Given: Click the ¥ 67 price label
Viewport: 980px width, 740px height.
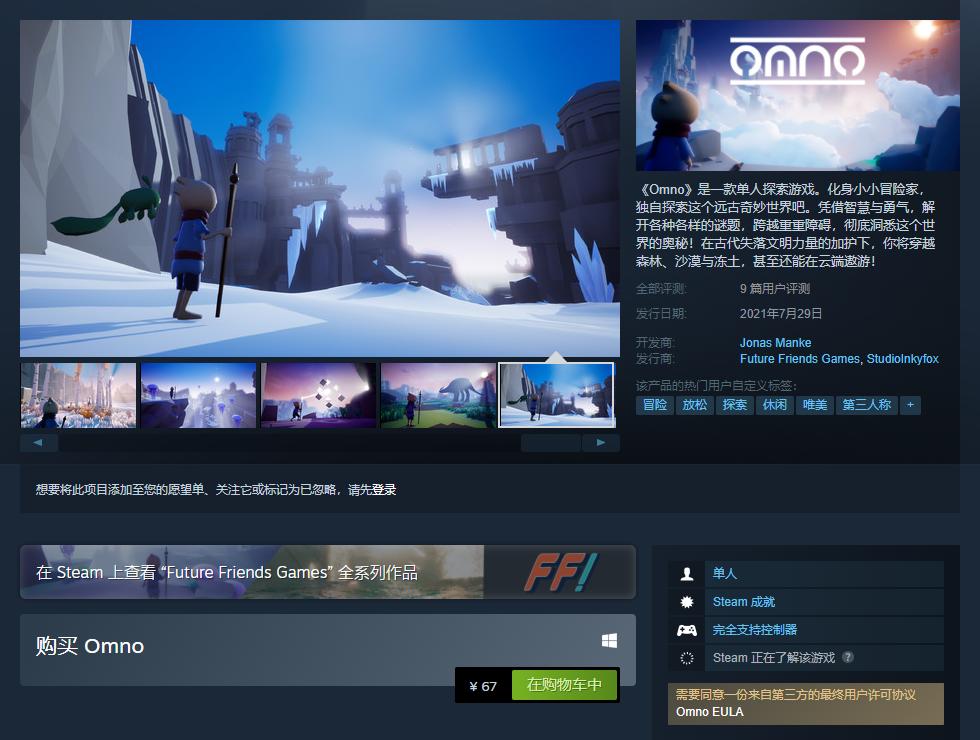Looking at the screenshot, I should 483,686.
